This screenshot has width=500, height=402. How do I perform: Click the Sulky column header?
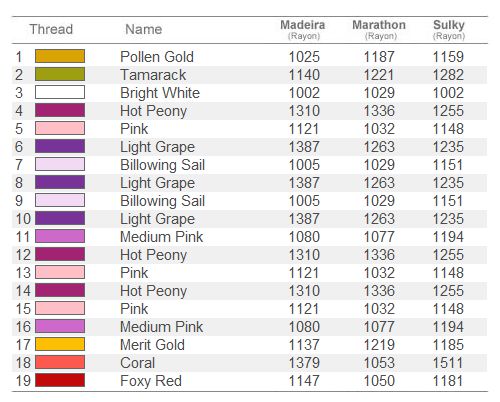pos(449,29)
